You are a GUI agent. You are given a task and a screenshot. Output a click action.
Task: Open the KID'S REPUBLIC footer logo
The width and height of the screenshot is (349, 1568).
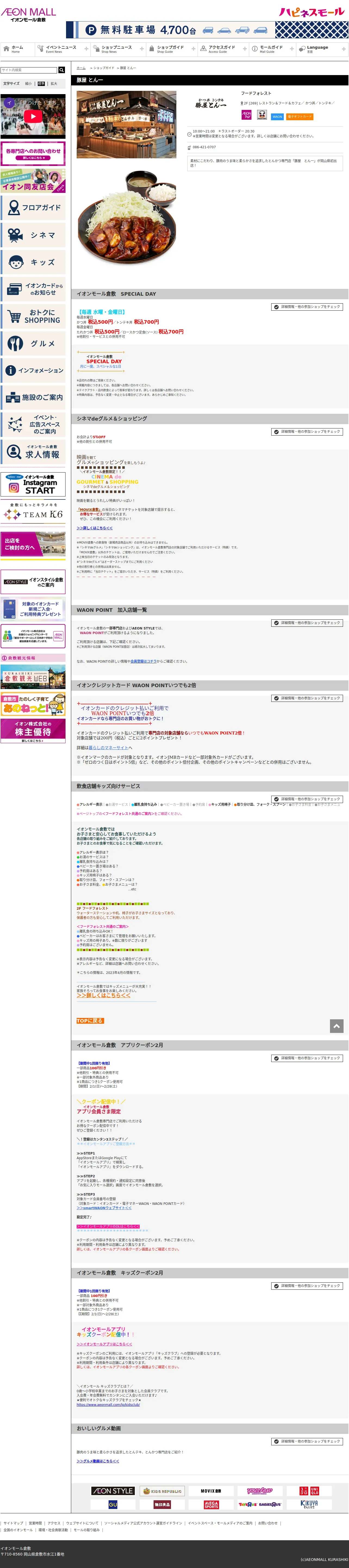[x=162, y=1491]
